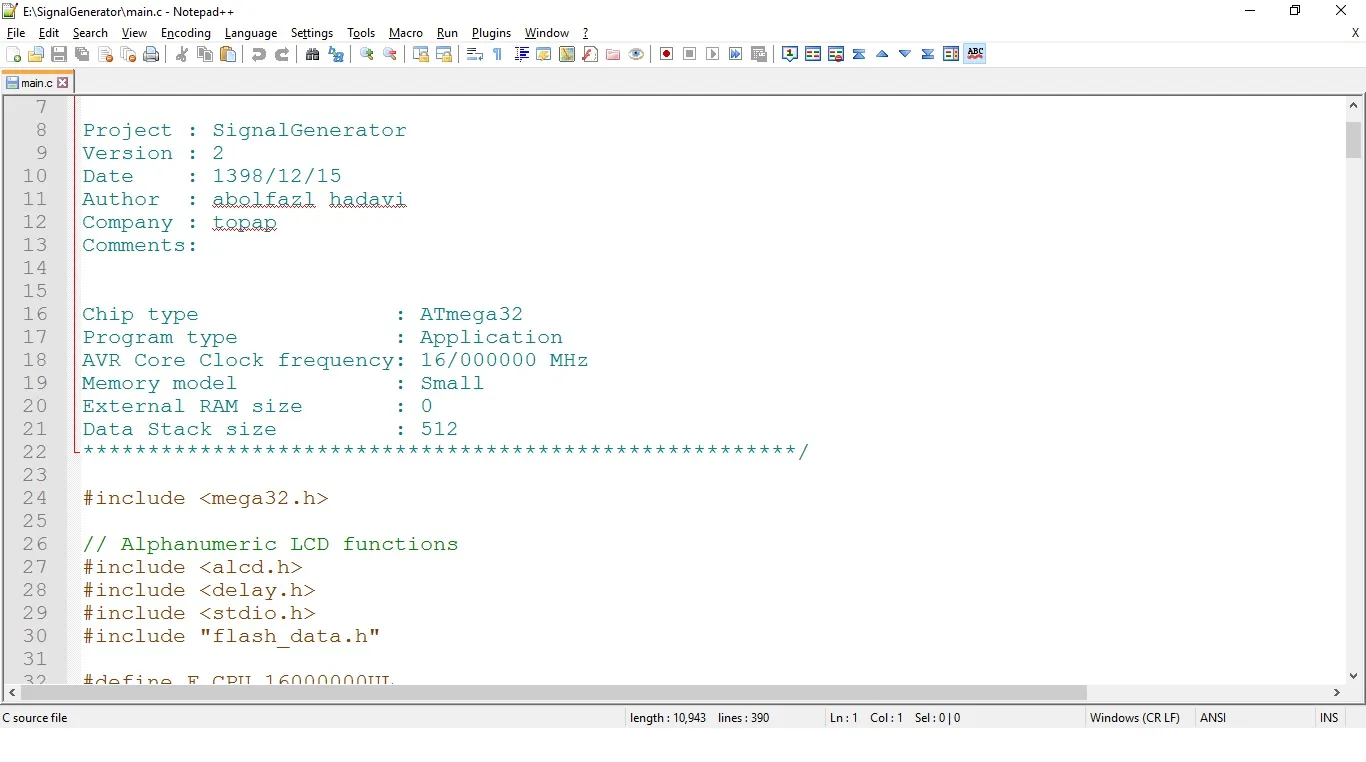
Task: Click the Find and Replace icon
Action: pos(336,54)
